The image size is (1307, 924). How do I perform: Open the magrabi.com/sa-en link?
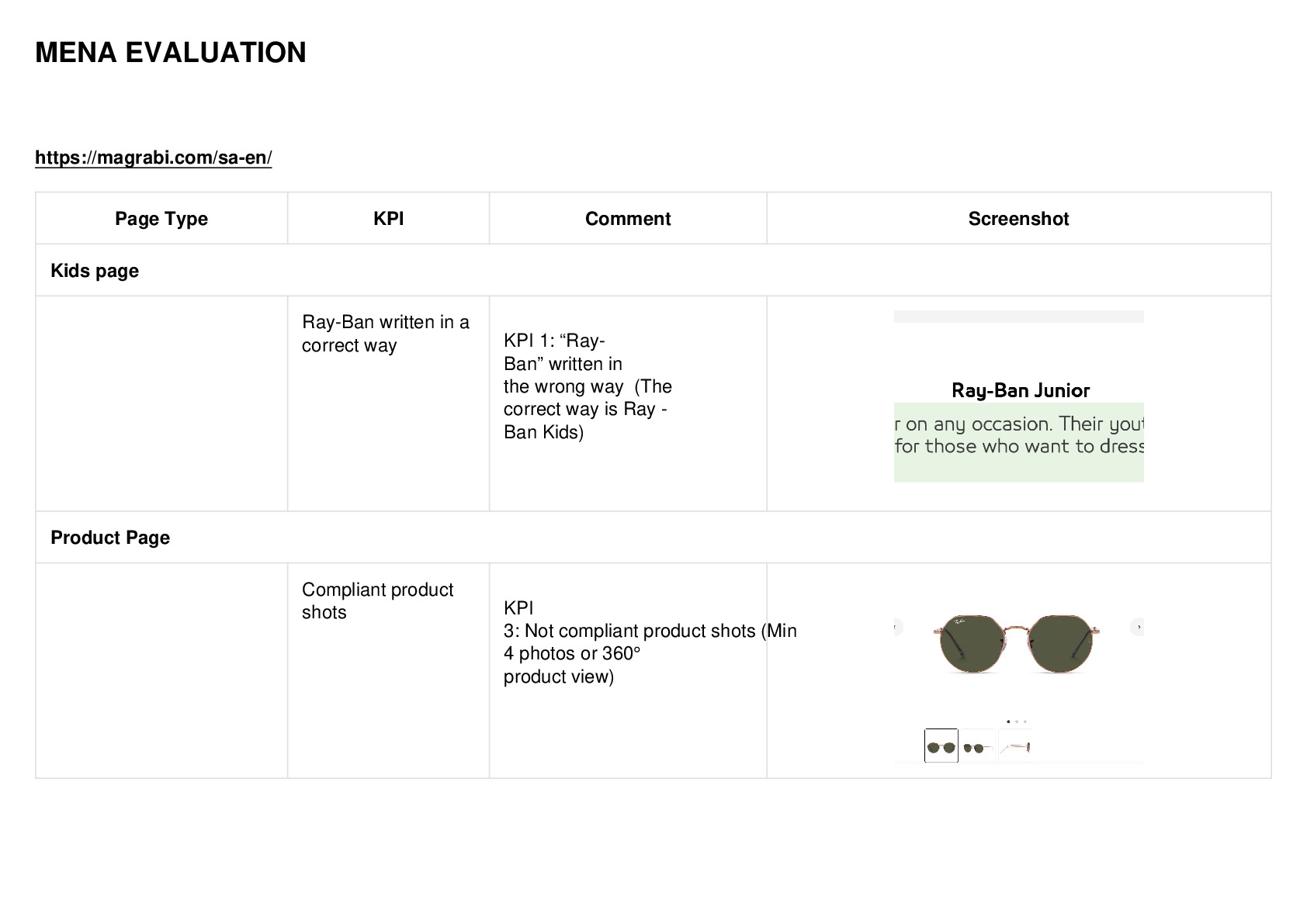(x=154, y=157)
